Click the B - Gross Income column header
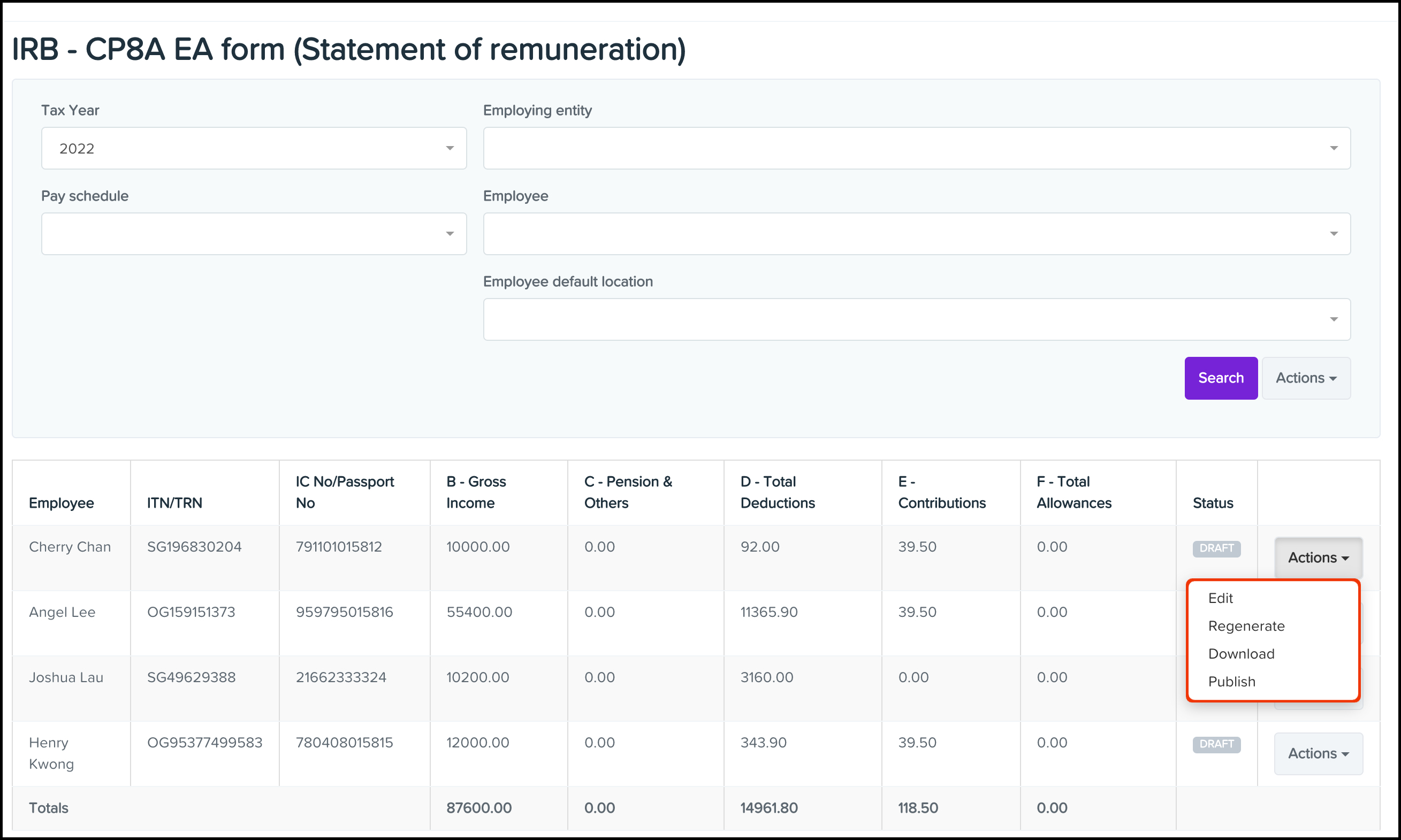 point(477,492)
